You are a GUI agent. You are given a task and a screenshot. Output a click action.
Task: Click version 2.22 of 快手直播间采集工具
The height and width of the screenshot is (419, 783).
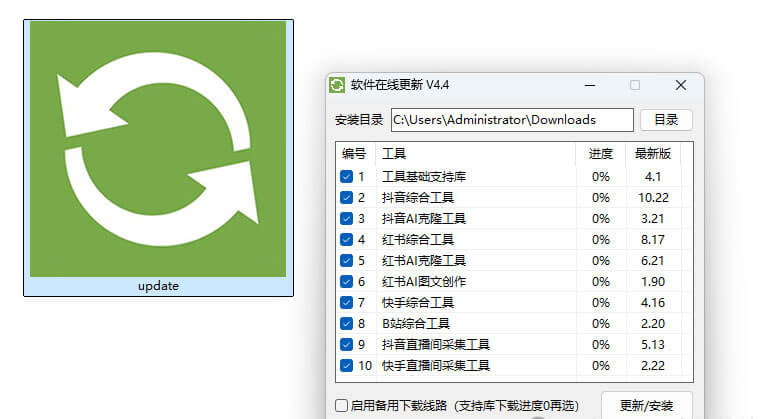coord(653,366)
